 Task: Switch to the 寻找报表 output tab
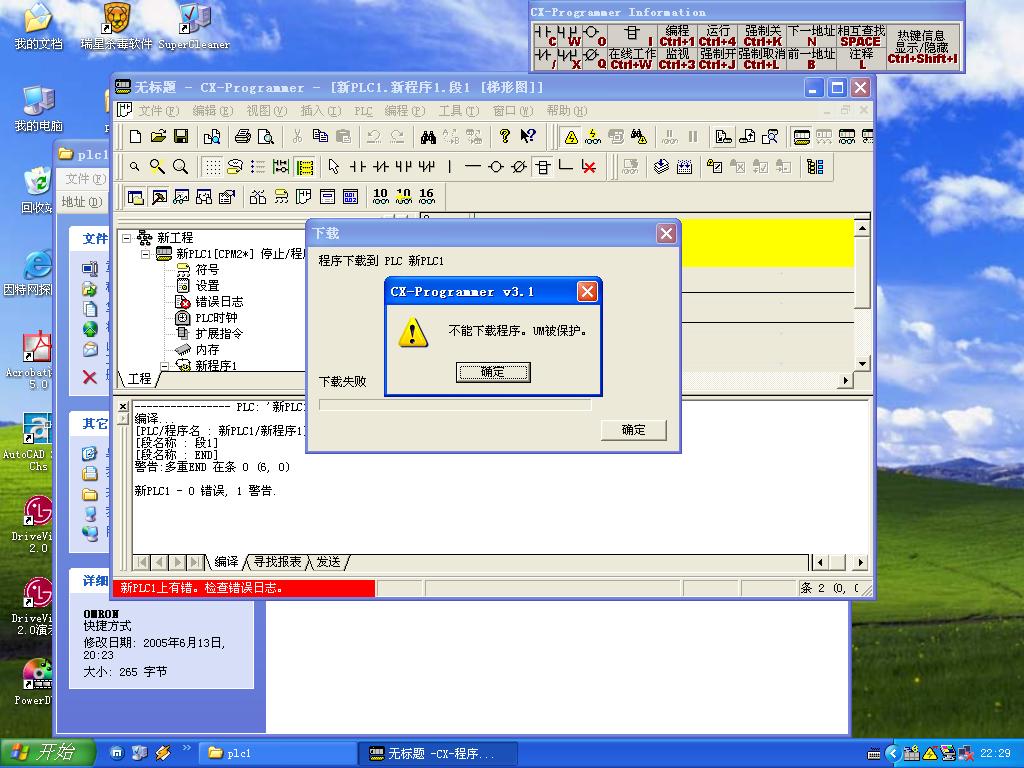pyautogui.click(x=277, y=562)
